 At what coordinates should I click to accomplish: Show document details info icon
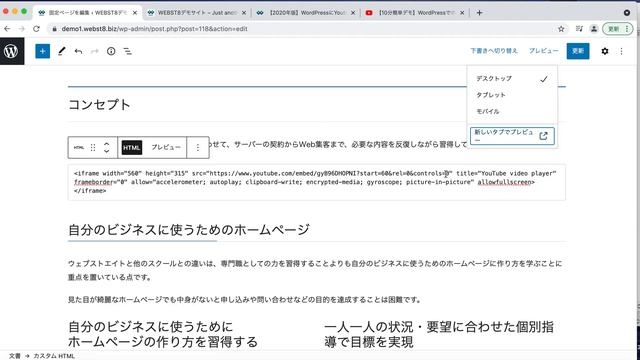tap(111, 51)
